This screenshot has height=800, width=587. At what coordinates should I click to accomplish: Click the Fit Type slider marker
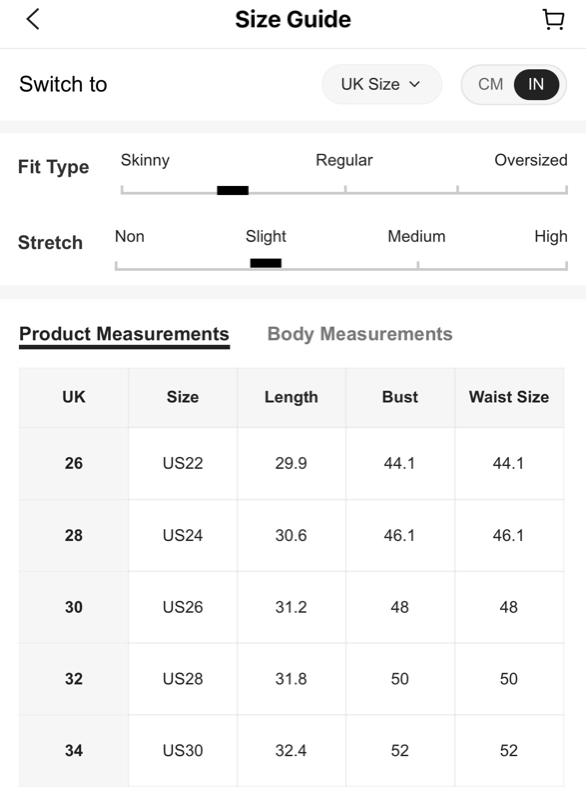[x=233, y=190]
